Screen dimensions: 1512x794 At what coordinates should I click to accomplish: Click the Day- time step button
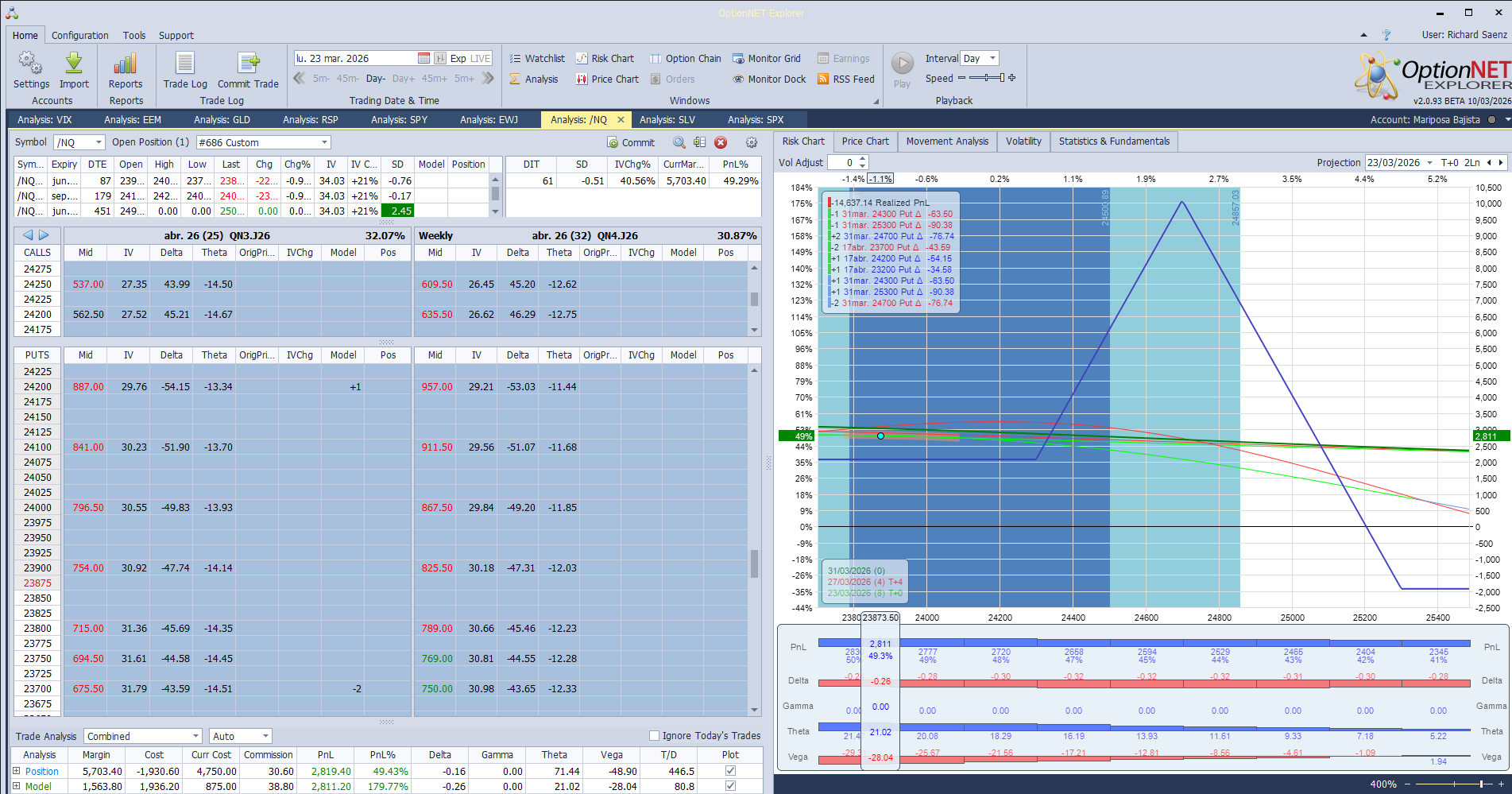(375, 78)
